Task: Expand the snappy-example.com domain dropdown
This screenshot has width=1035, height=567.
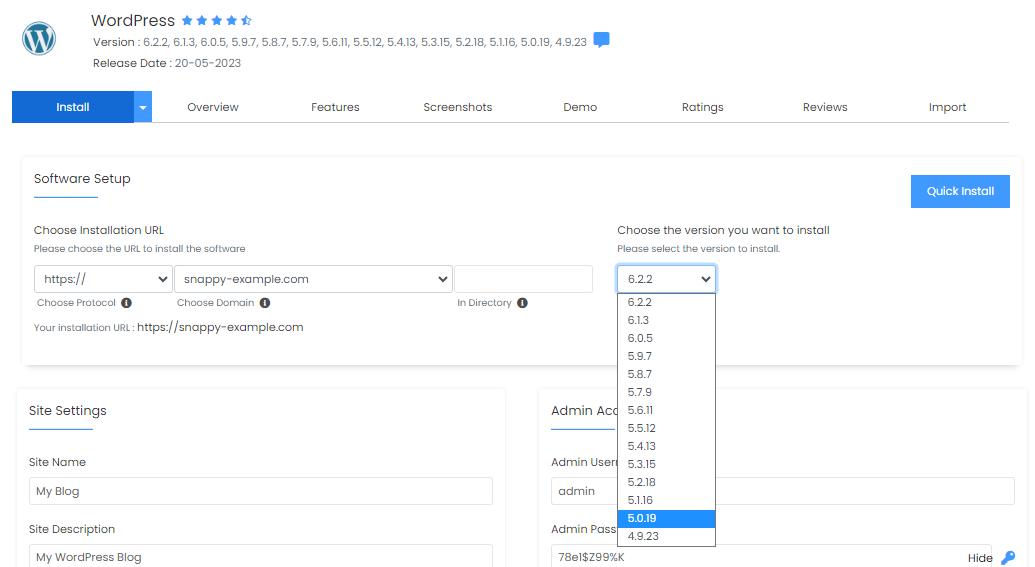Action: [313, 279]
